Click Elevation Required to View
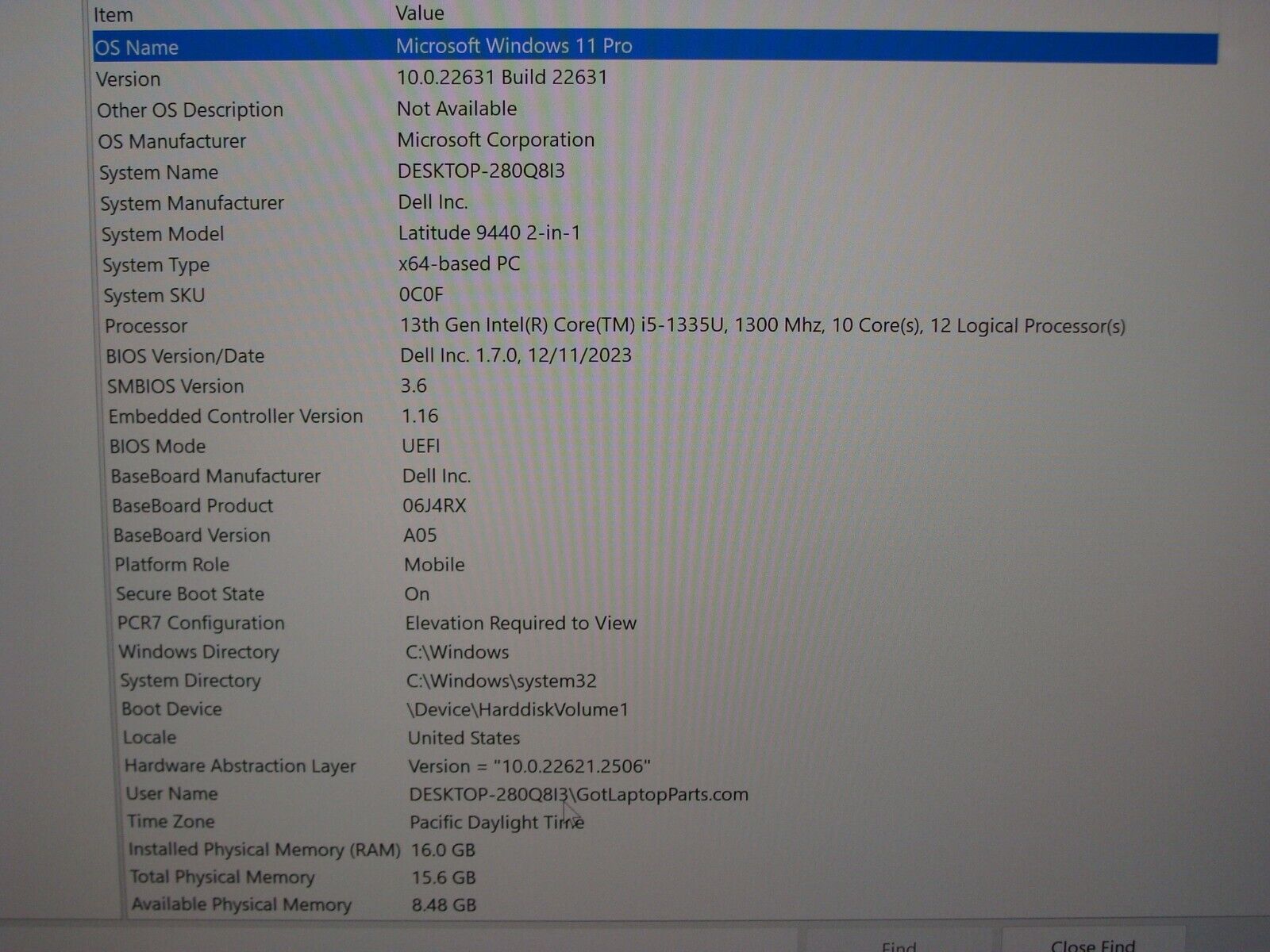Screen dimensions: 1270x952 coord(521,623)
